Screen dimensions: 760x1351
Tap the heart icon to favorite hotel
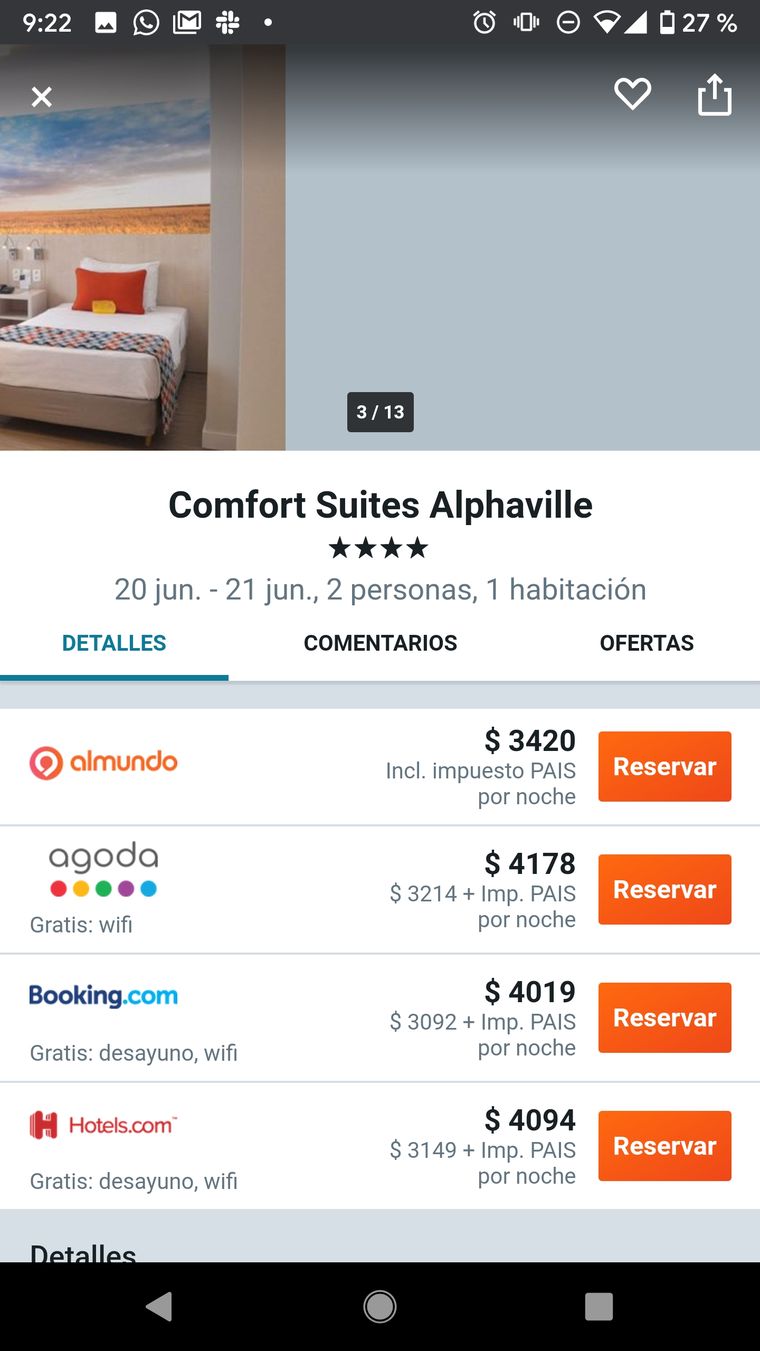point(632,95)
